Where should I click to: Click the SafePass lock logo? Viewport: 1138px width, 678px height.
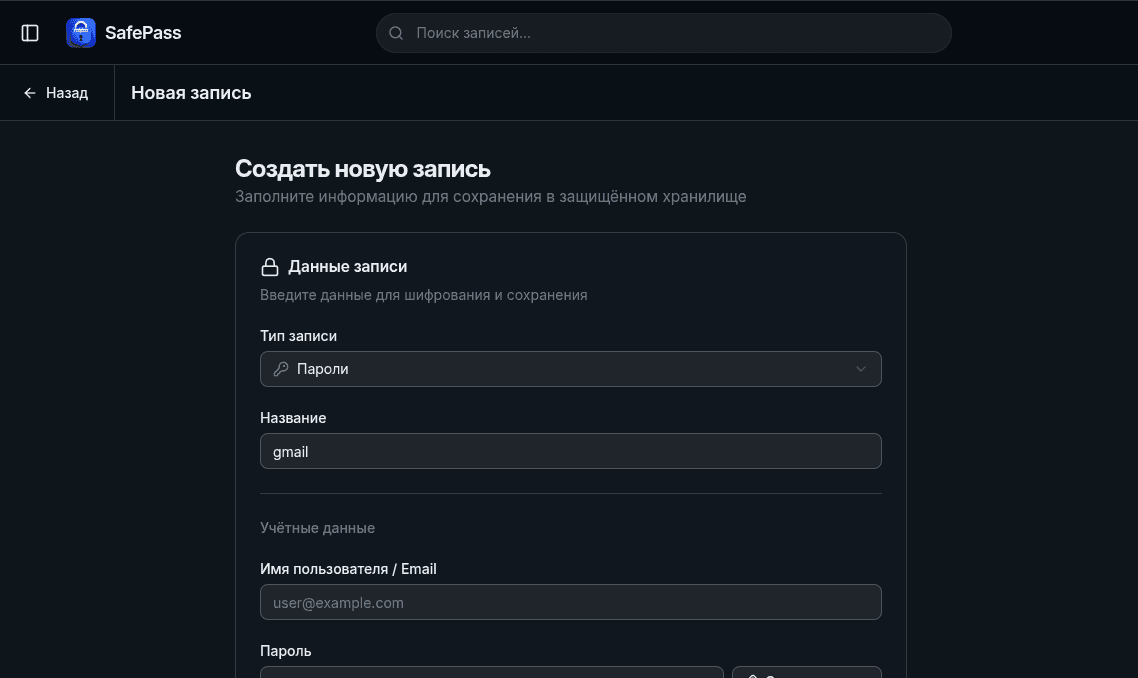(81, 33)
